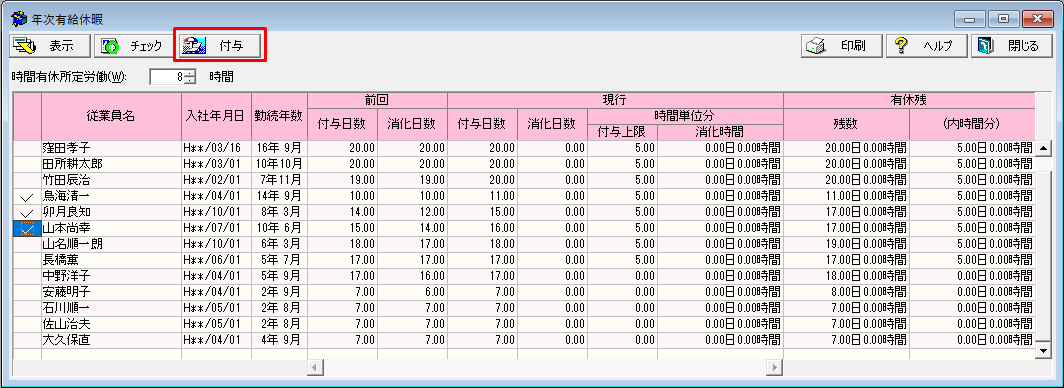Image resolution: width=1064 pixels, height=388 pixels.
Task: Click 鳥海清一's current grant value 11.00
Action: 482,197
